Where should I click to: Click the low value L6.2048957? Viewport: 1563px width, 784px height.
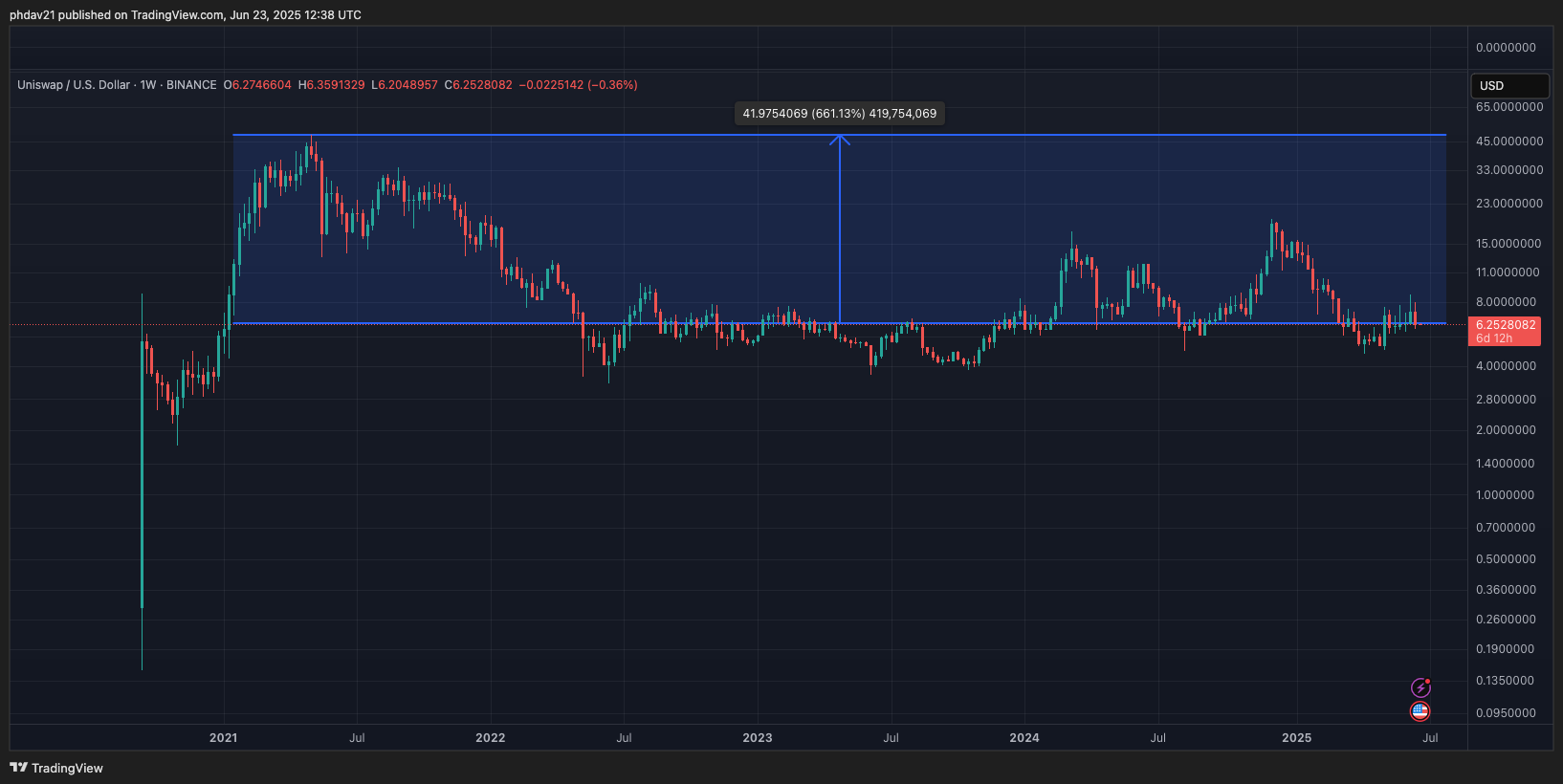coord(405,85)
